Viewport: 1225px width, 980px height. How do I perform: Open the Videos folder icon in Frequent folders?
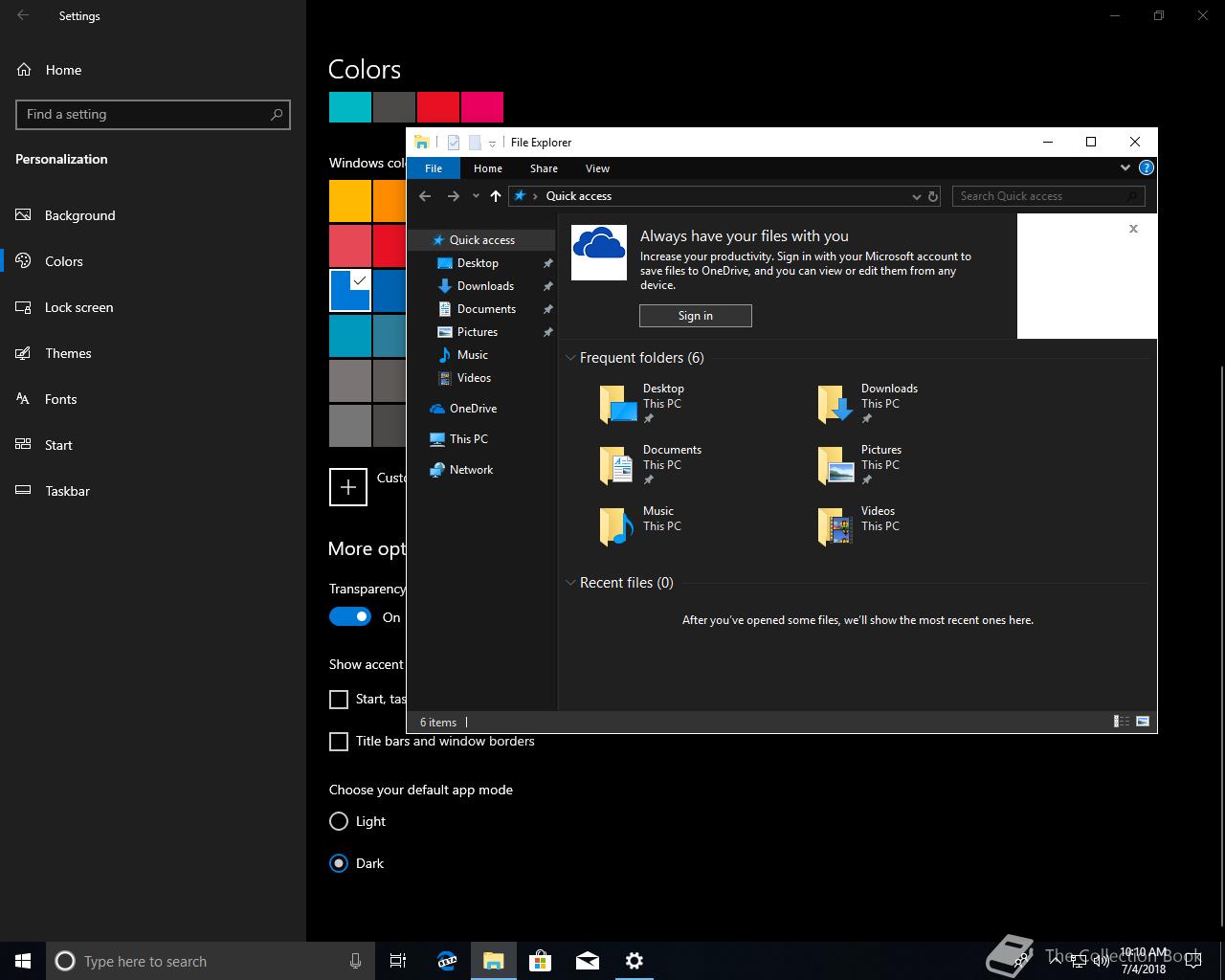[835, 527]
